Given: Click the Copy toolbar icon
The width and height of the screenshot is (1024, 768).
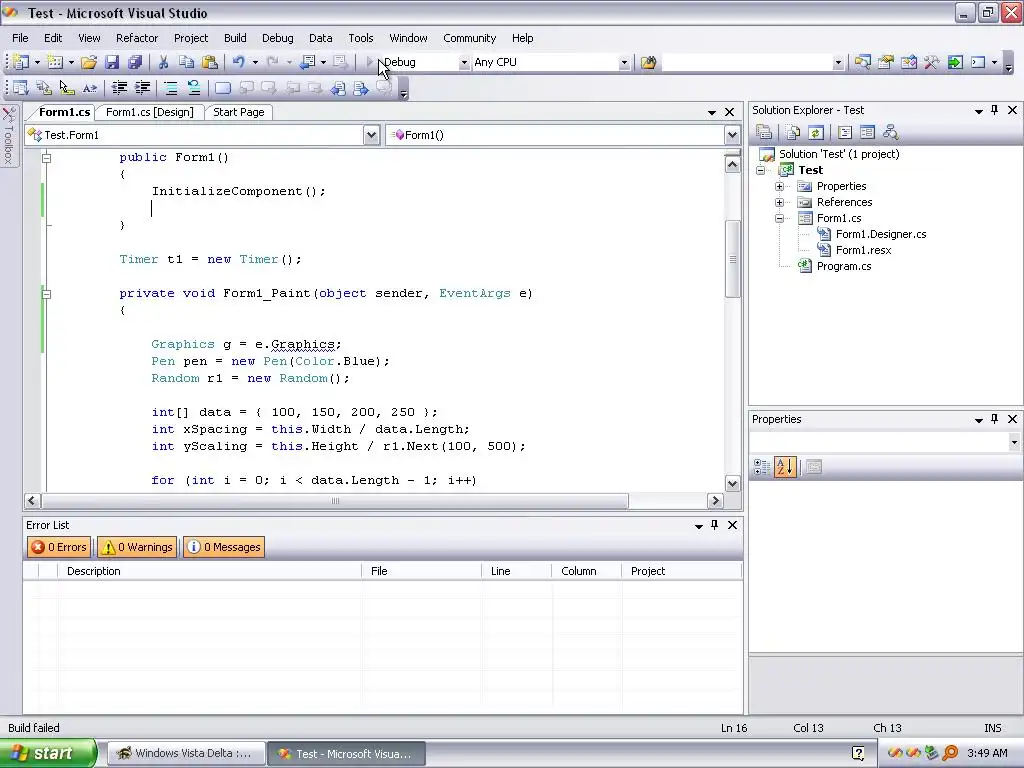Looking at the screenshot, I should click(187, 62).
